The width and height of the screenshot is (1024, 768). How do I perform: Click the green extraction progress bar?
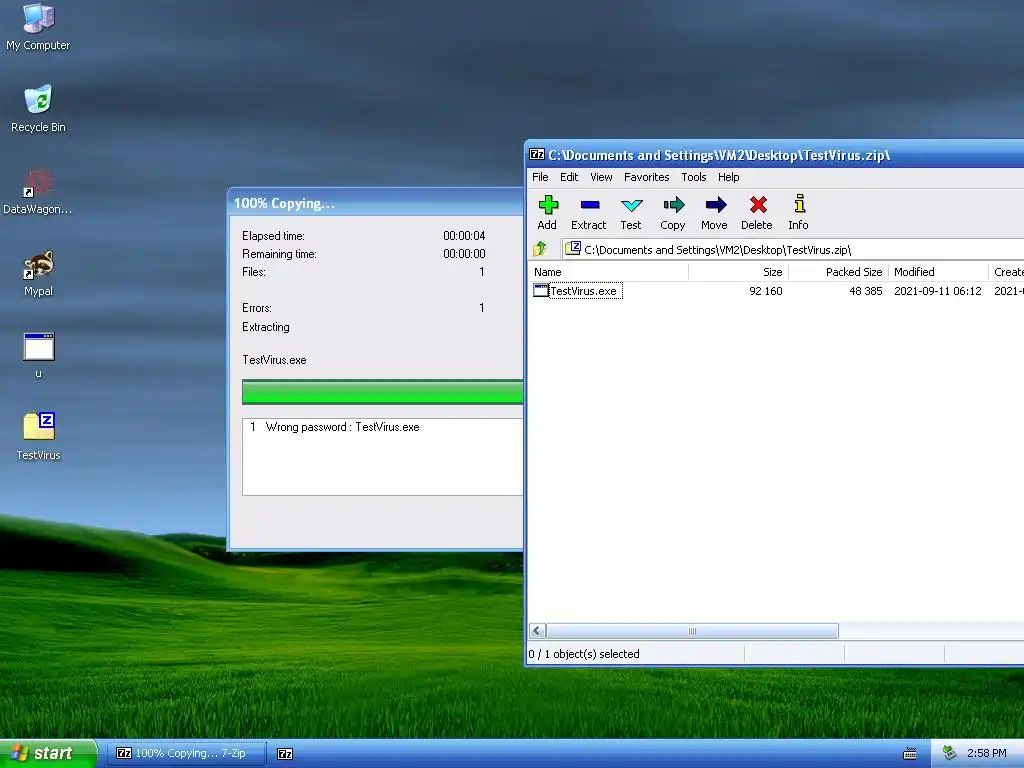[x=382, y=392]
